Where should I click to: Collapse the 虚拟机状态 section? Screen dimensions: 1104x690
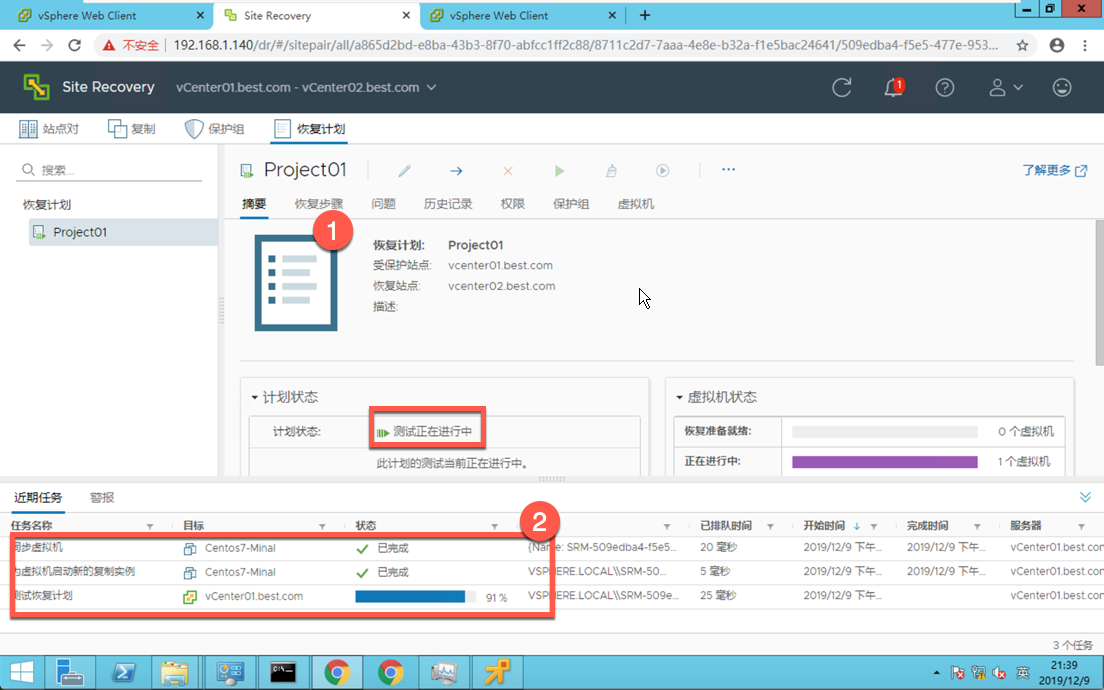(x=679, y=397)
